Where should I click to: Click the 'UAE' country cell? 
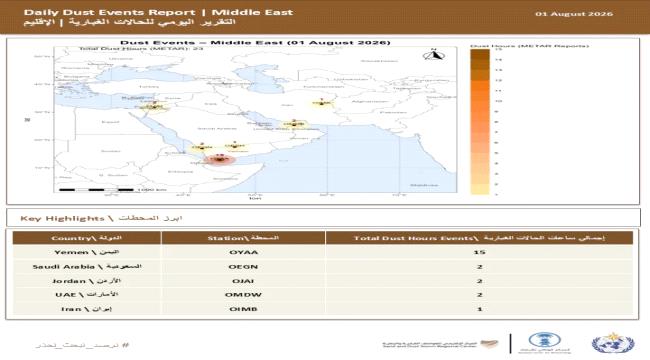(x=87, y=294)
